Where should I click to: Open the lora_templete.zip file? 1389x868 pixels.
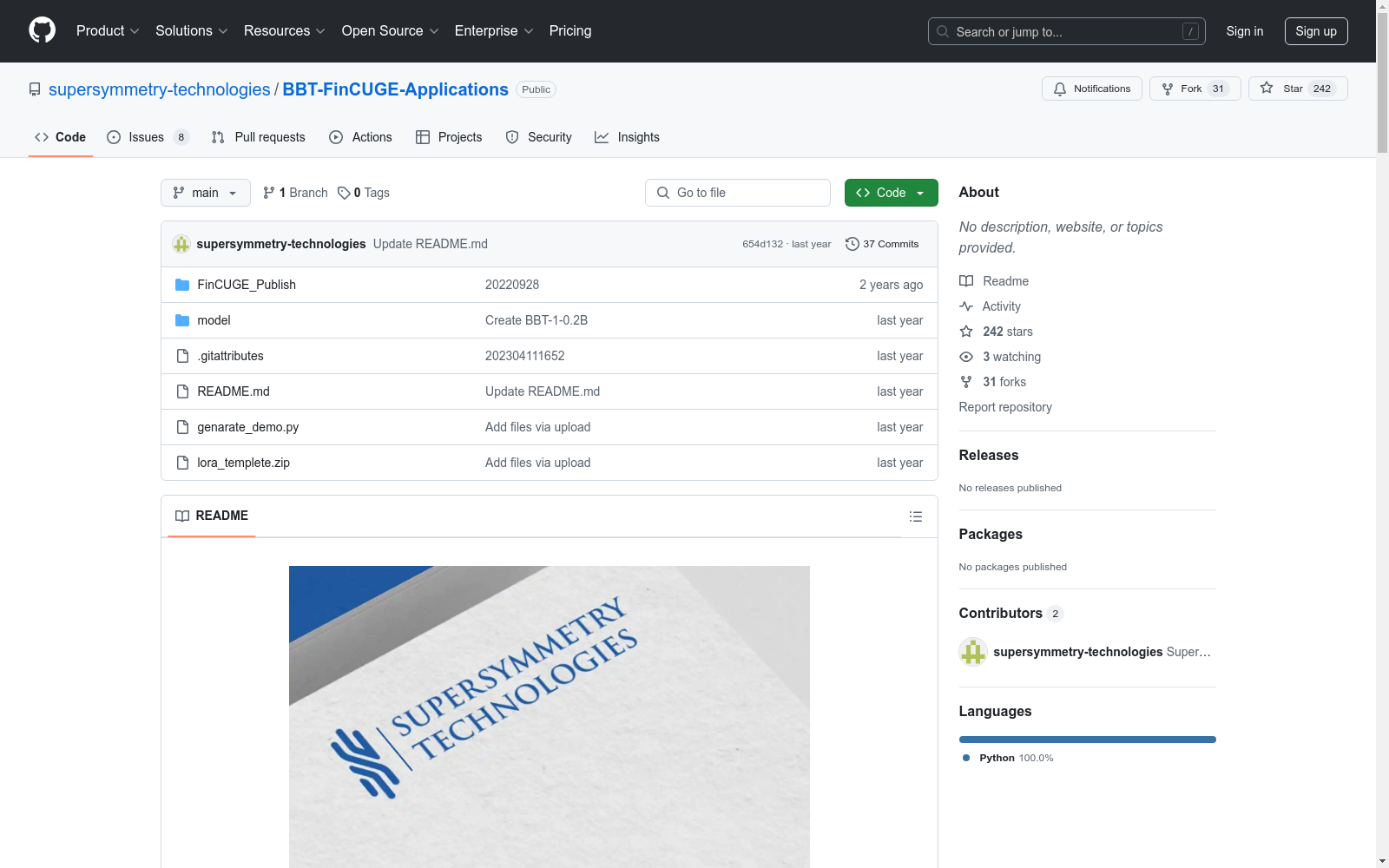244,463
